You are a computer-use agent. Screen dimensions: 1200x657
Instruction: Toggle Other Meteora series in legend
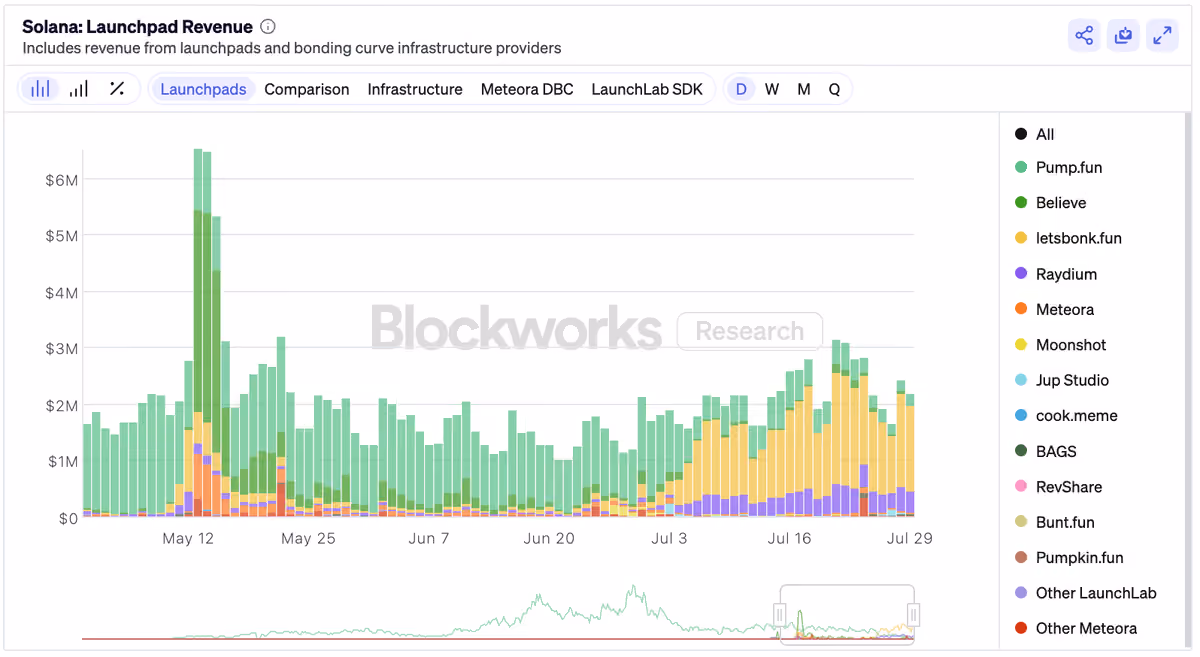(1075, 628)
